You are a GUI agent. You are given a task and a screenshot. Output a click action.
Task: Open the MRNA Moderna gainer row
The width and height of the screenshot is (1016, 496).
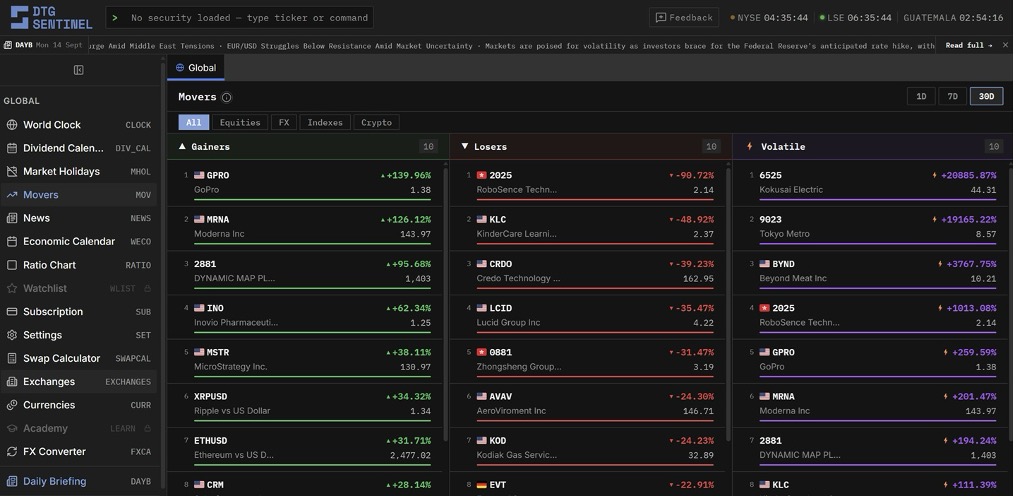(305, 228)
